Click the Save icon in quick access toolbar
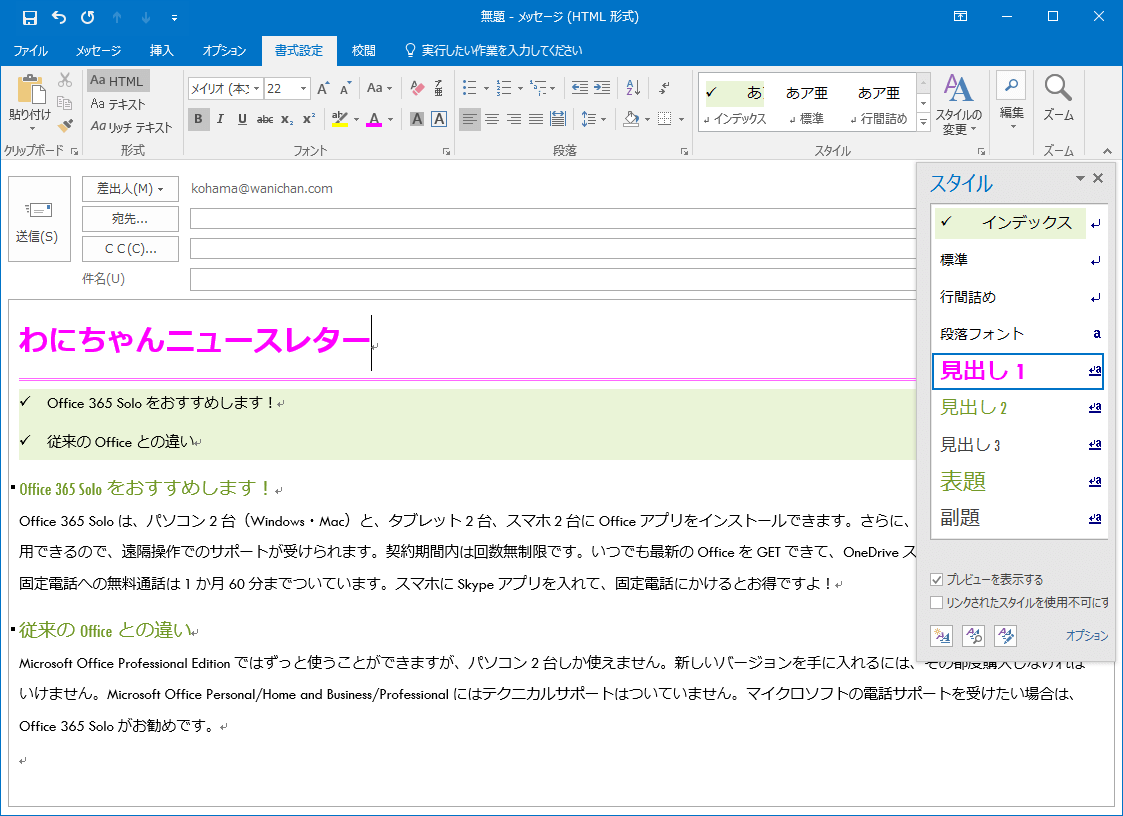Viewport: 1123px width, 816px height. 29,17
